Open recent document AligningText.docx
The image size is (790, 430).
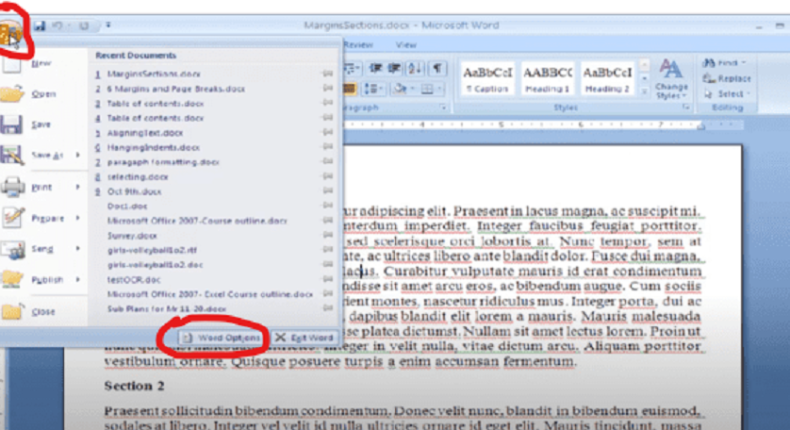tap(145, 133)
